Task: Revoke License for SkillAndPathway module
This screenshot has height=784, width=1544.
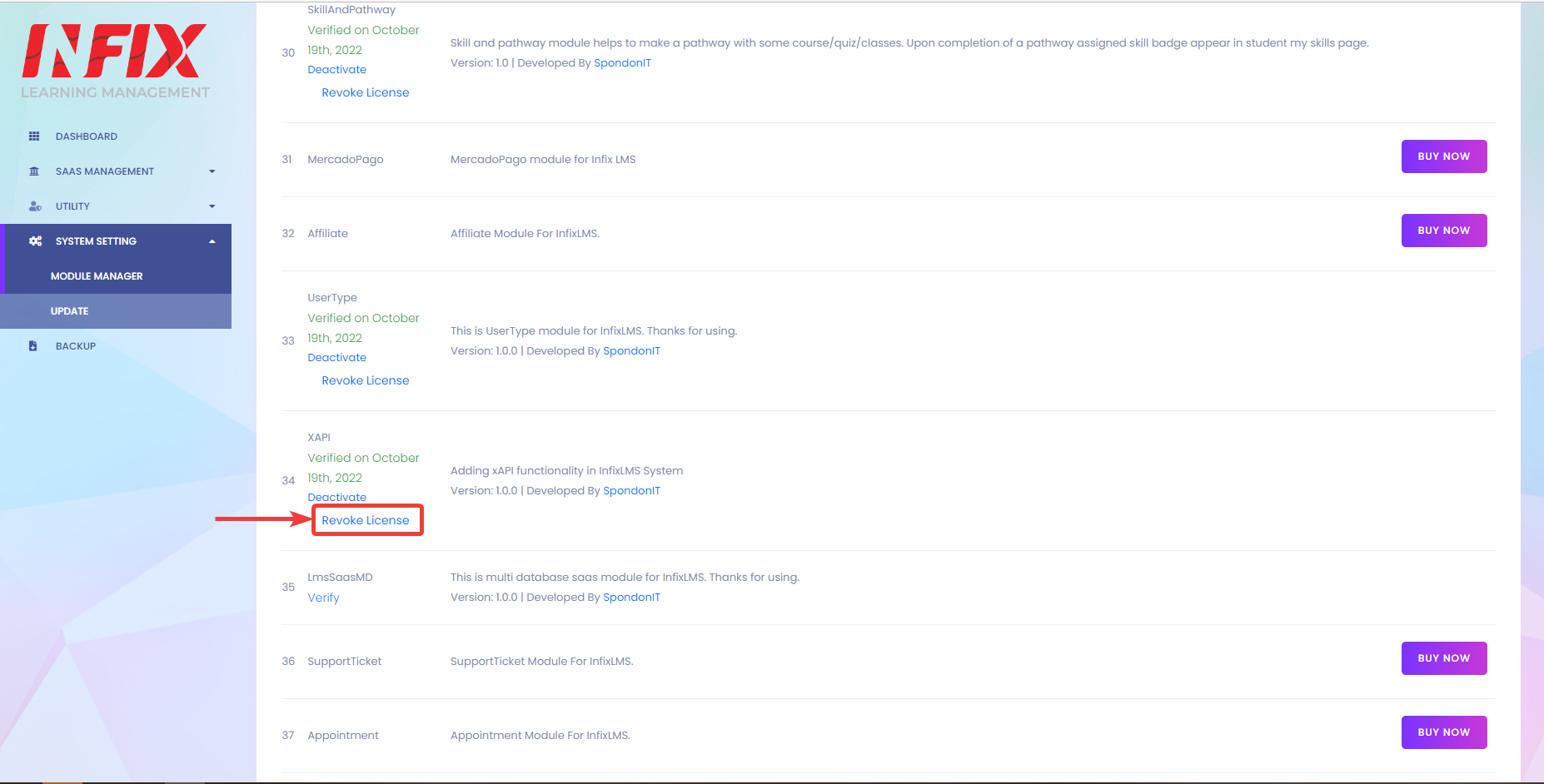Action: click(x=366, y=92)
